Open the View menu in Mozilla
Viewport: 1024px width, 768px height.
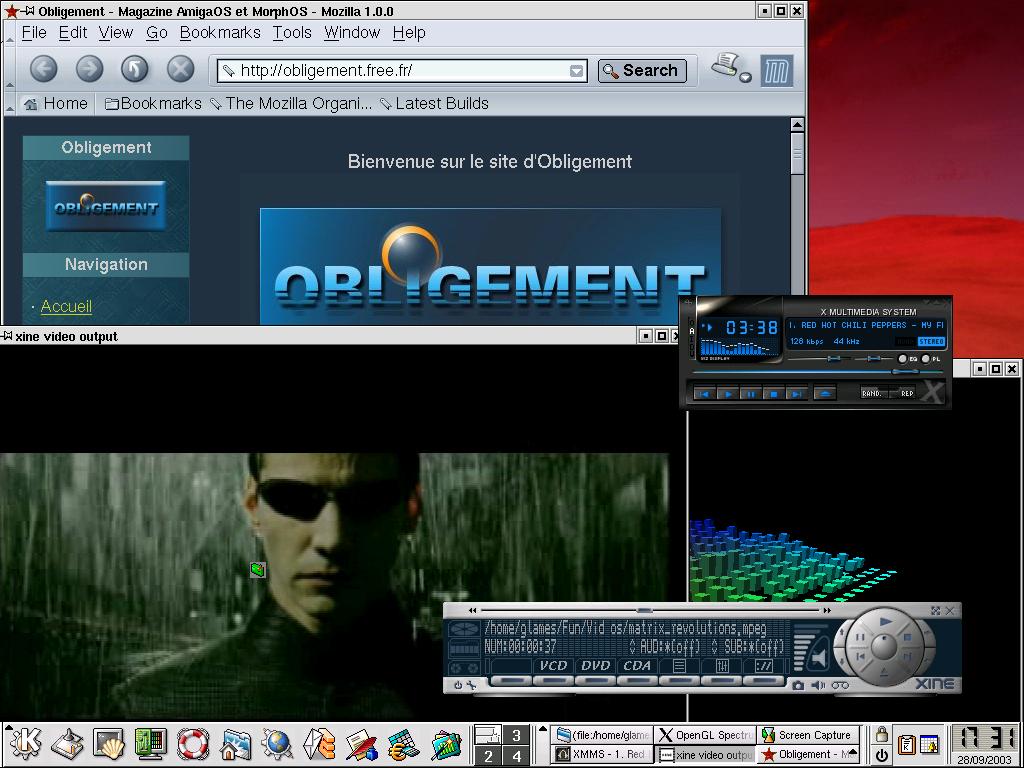[116, 33]
